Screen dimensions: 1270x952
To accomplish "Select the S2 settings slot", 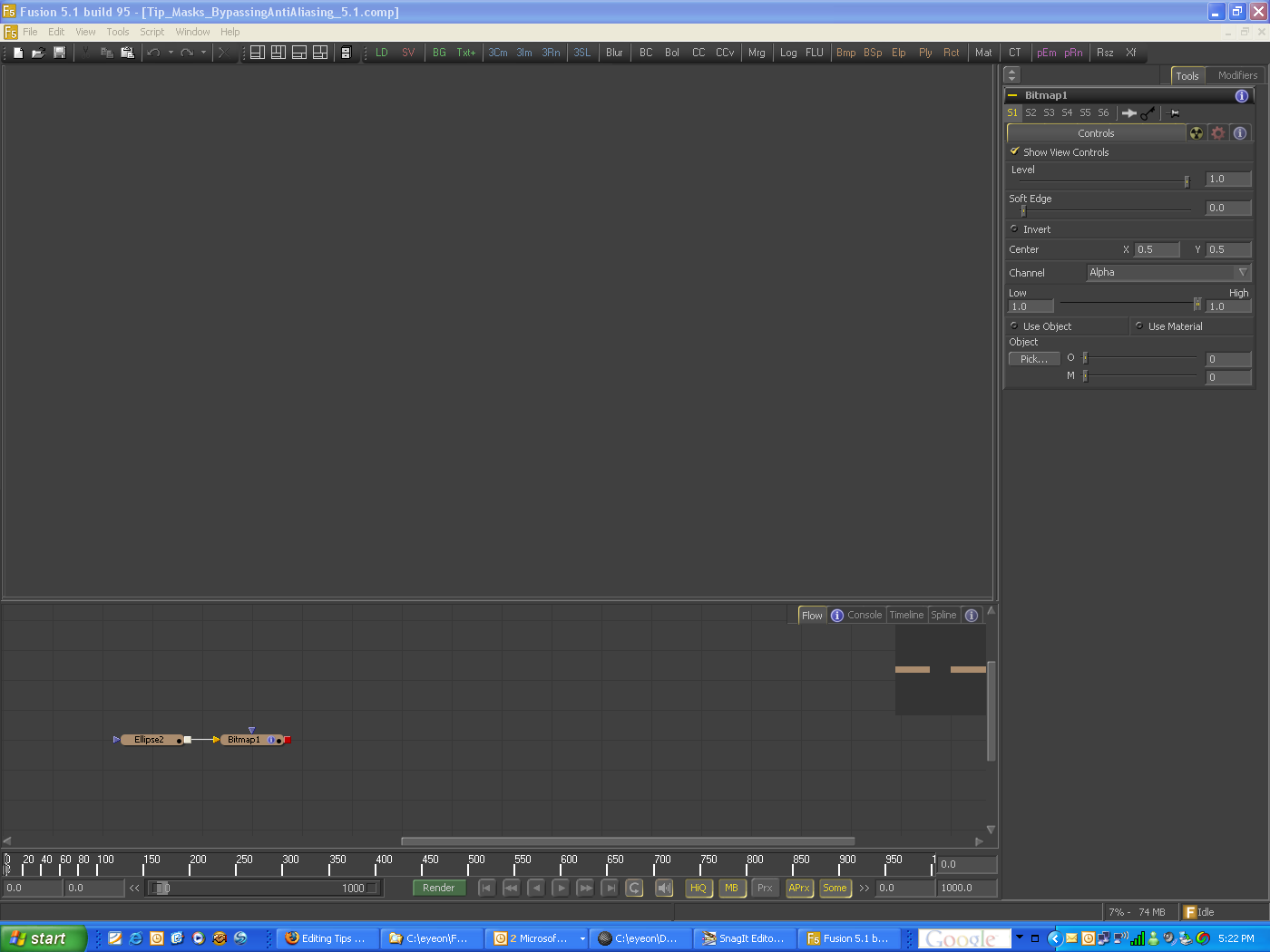I will [1031, 113].
